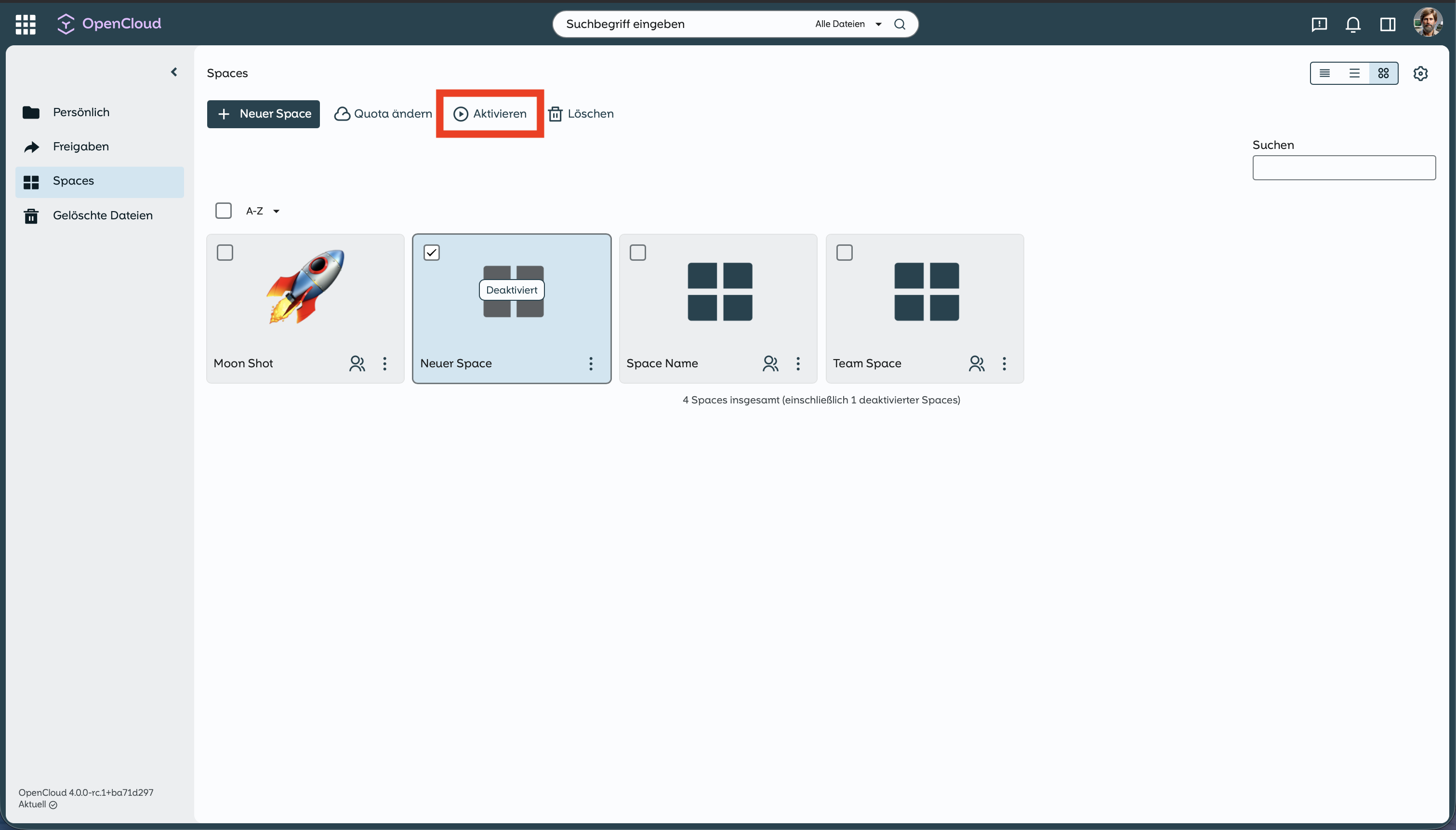1456x830 pixels.
Task: Focus the Suchen filter input field
Action: (1344, 168)
